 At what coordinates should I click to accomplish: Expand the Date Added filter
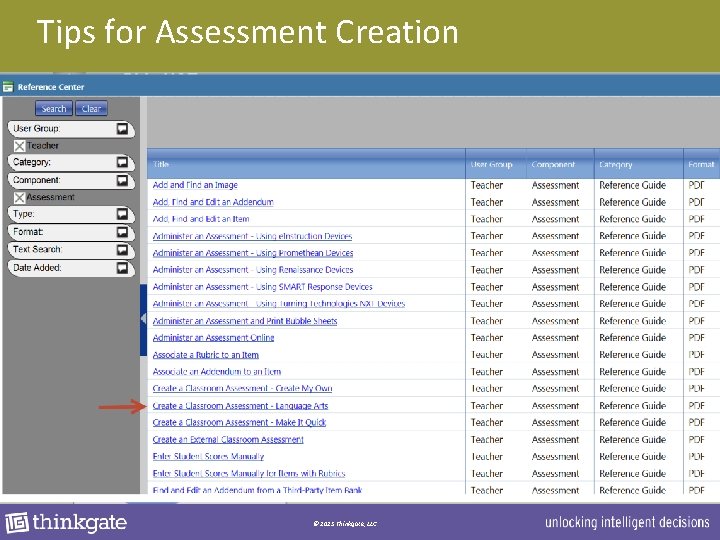tap(122, 268)
